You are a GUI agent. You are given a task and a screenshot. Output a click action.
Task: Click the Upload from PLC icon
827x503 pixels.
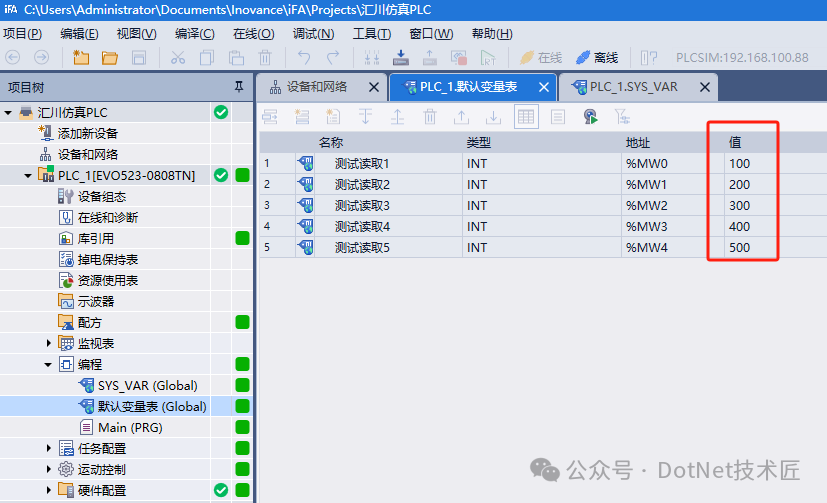click(x=430, y=57)
